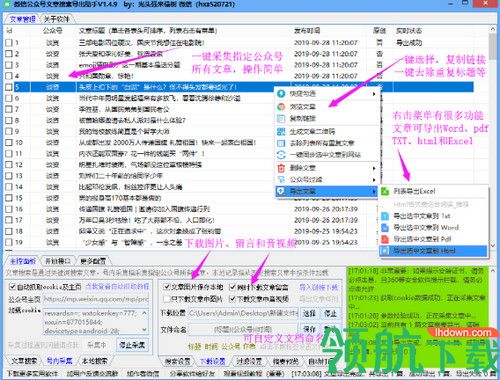Toggle the 下载文章中音视频 checkbox
The image size is (500, 380).
pyautogui.click(x=232, y=299)
